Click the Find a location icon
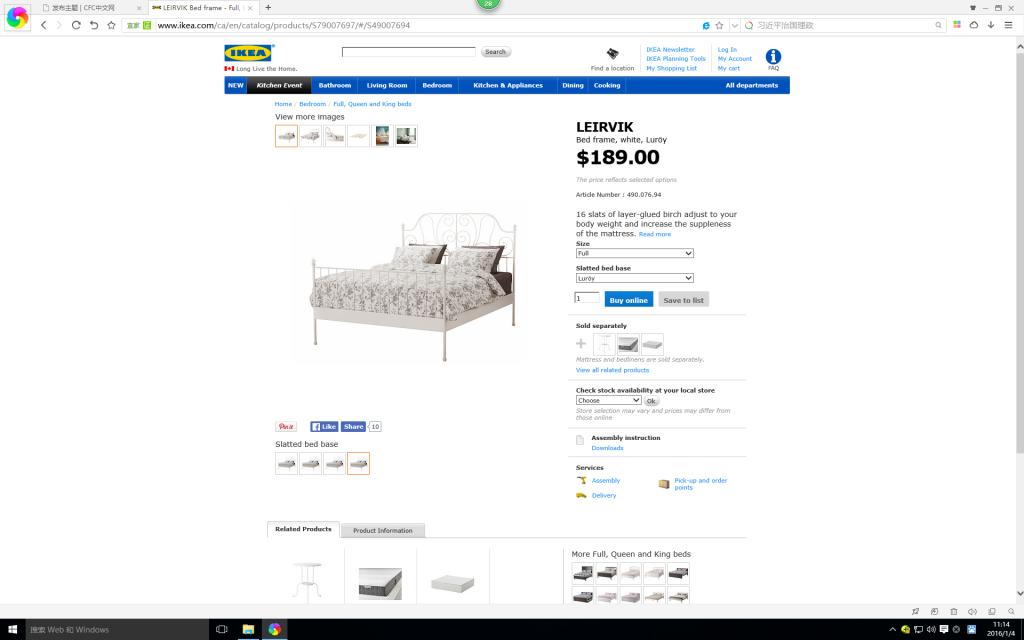The height and width of the screenshot is (640, 1024). (x=613, y=54)
